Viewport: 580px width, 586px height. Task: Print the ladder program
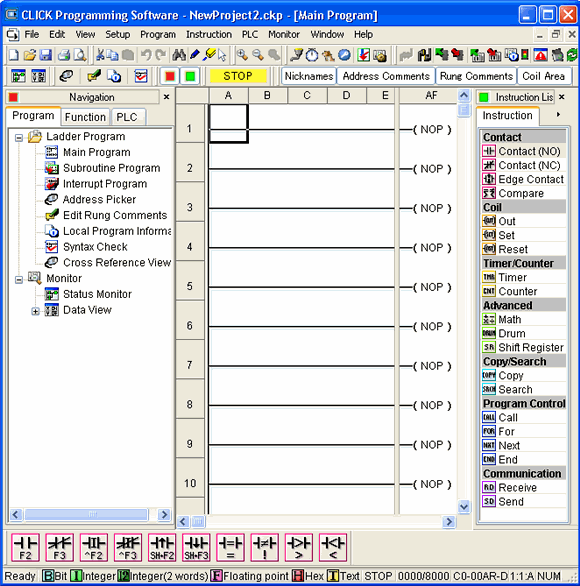click(64, 55)
